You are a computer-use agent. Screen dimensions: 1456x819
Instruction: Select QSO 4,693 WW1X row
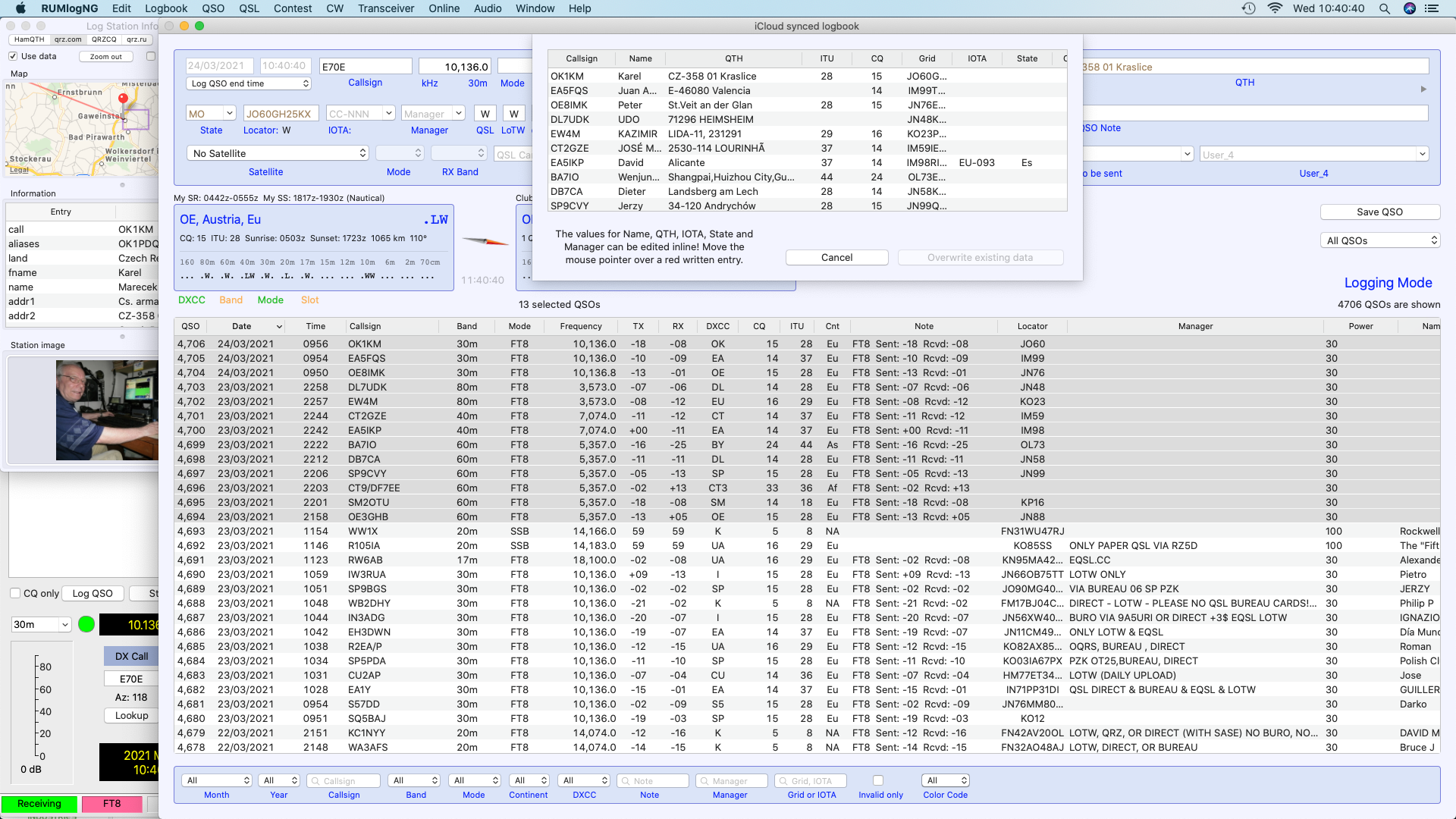[808, 532]
